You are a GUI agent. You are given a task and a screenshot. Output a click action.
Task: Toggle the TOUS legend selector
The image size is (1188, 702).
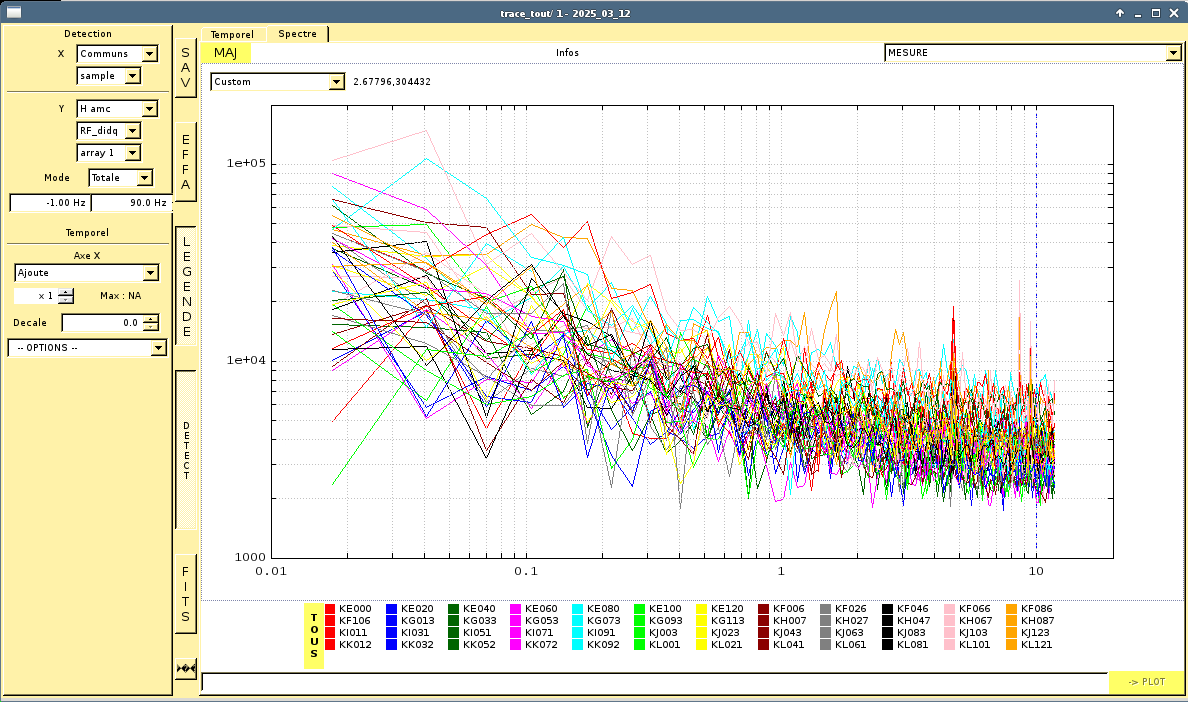tap(313, 635)
